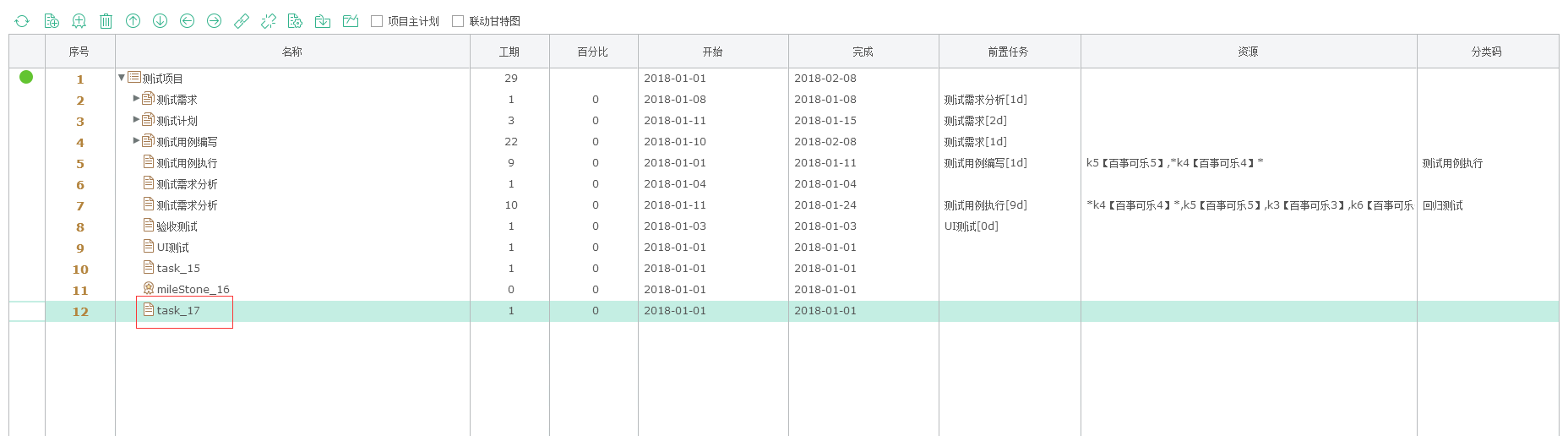Click the green status dot on row 1
Viewport: 1568px width, 436px height.
tap(26, 77)
